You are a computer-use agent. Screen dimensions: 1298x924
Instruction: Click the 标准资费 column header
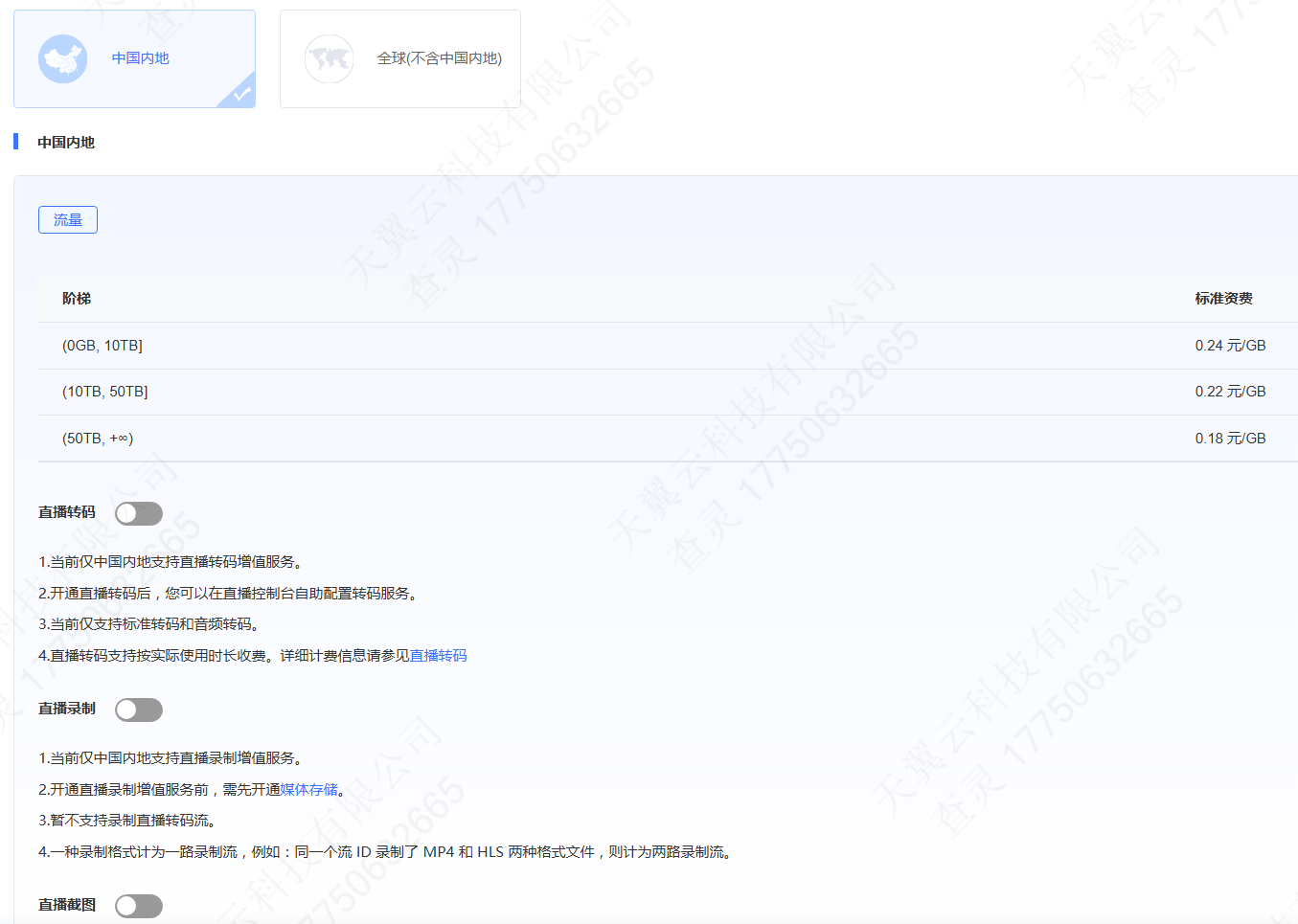(x=1223, y=299)
